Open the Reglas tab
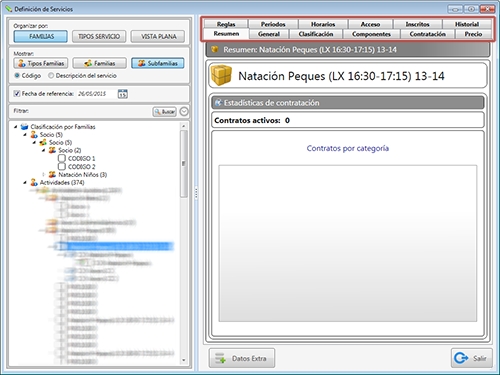This screenshot has width=500, height=375. click(226, 24)
